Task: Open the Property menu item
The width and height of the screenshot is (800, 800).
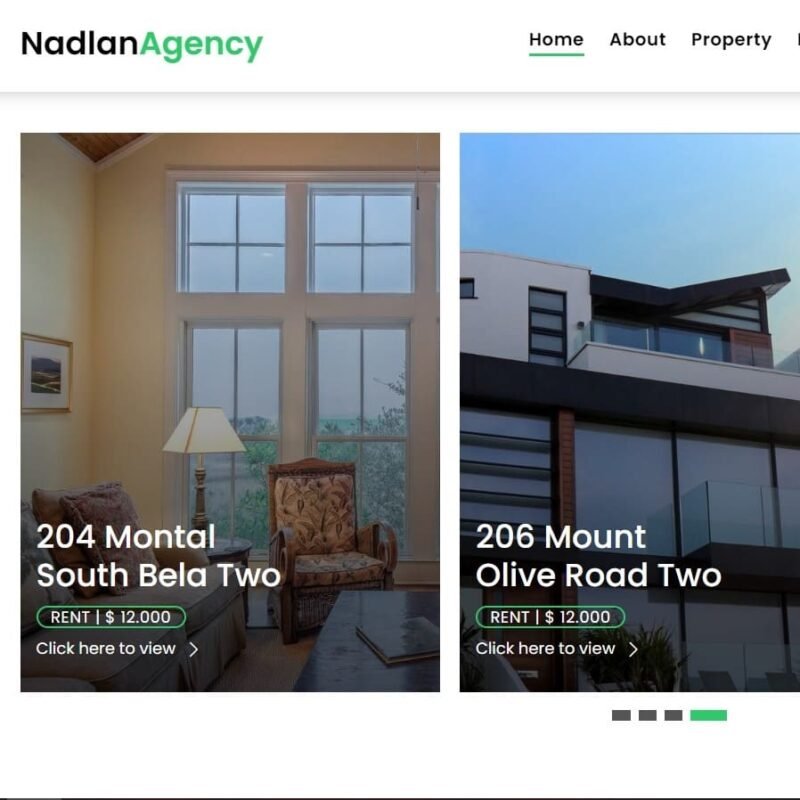Action: point(731,40)
